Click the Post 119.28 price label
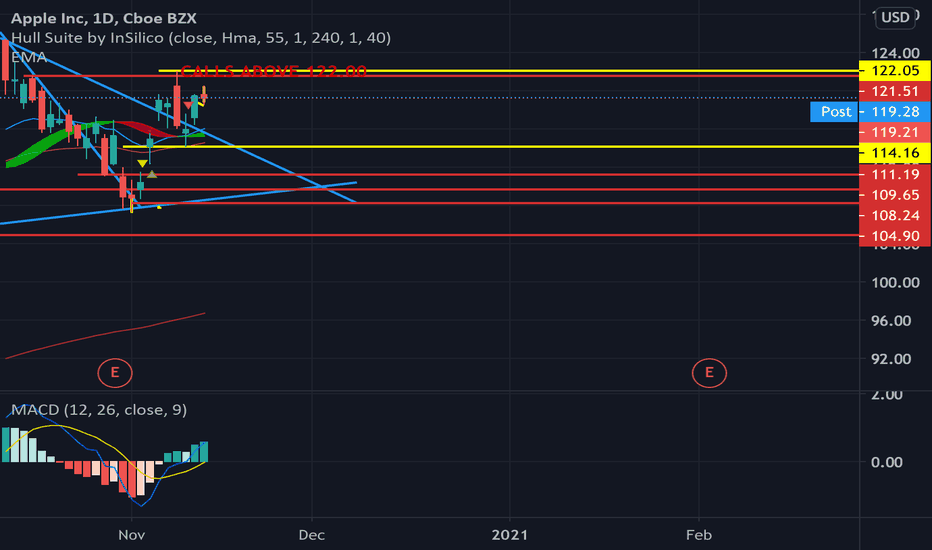The width and height of the screenshot is (932, 550). [x=871, y=112]
